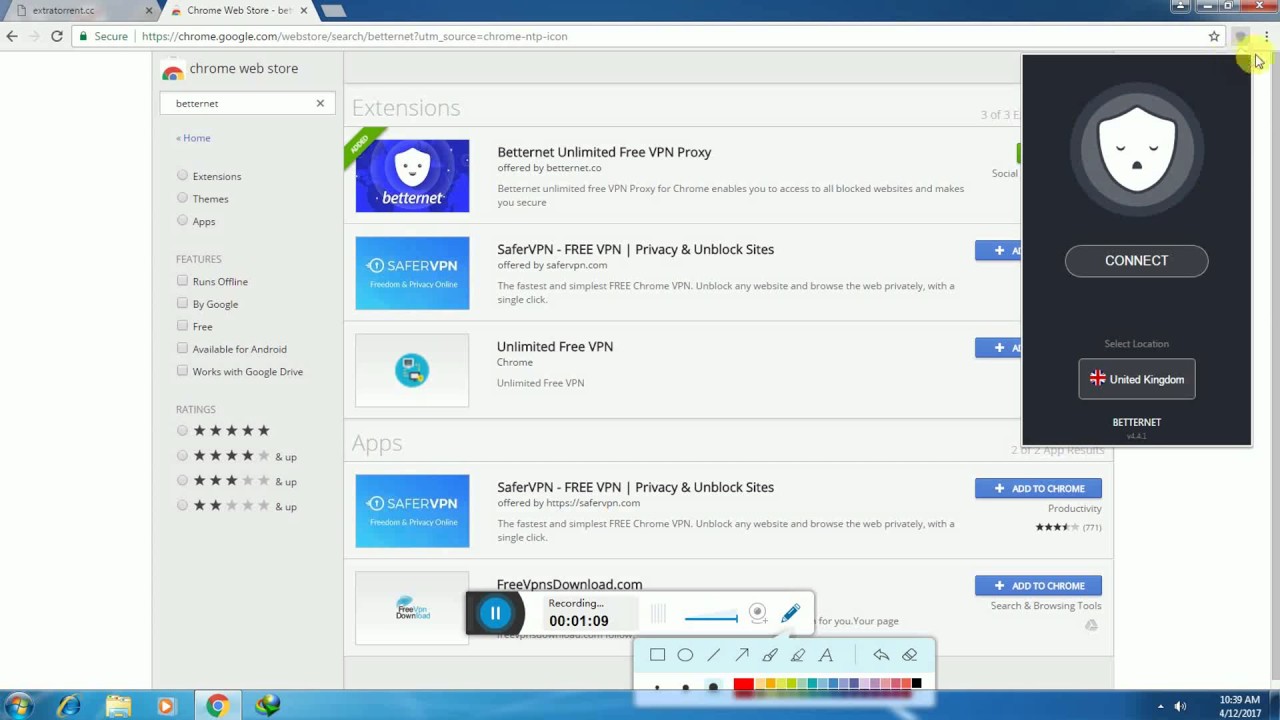
Task: Switch to the Chrome Web Store tab
Action: click(238, 10)
